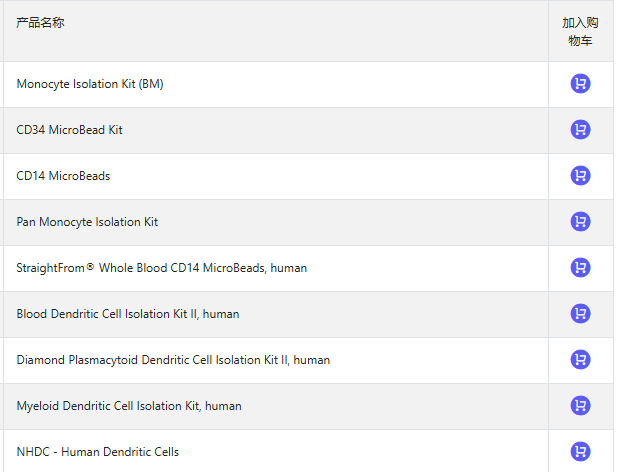Click the 加入购物车 column header
Screen dimensions: 623x472
coord(580,31)
